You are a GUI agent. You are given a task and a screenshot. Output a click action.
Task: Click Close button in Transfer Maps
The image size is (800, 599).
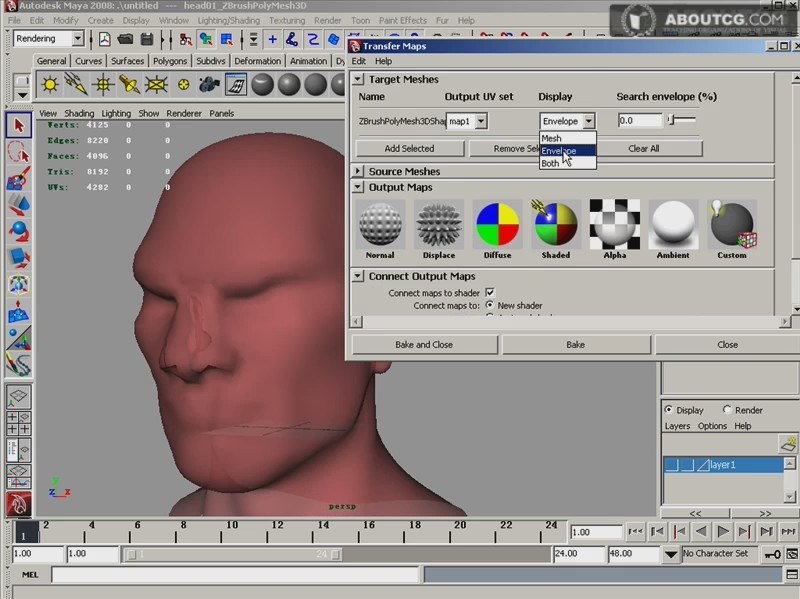728,345
